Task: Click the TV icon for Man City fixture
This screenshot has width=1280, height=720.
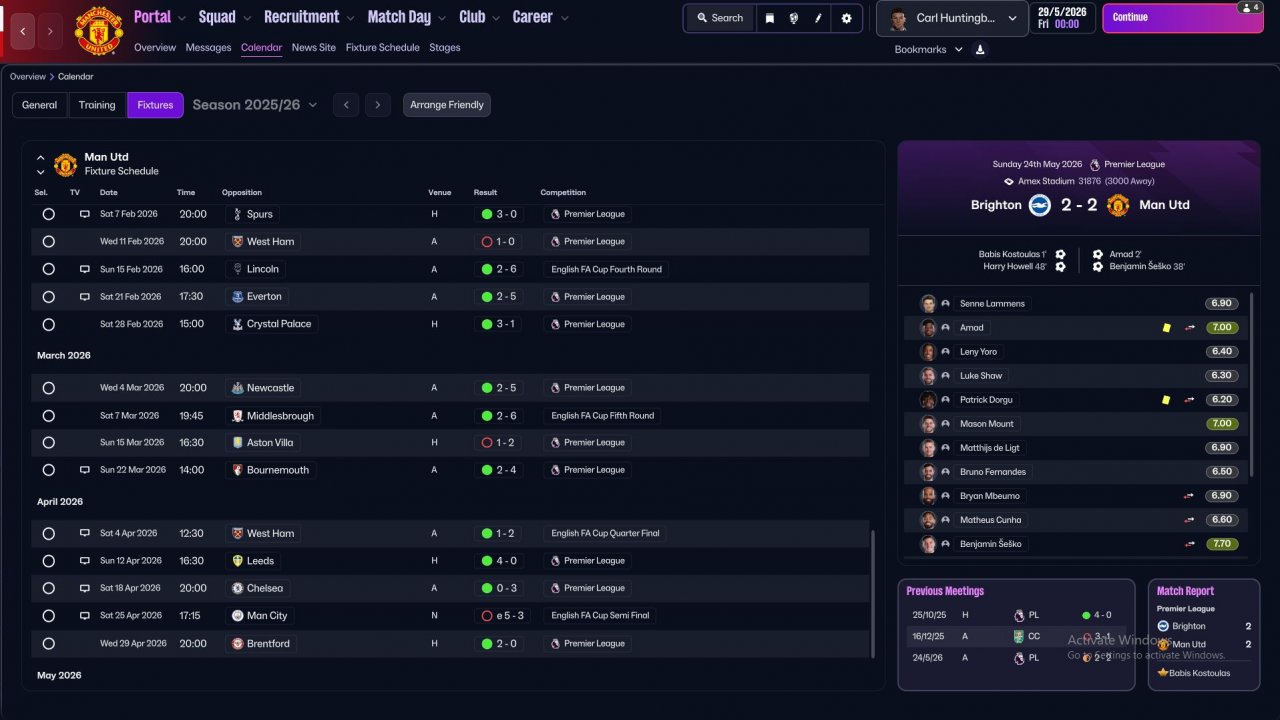Action: tap(85, 616)
